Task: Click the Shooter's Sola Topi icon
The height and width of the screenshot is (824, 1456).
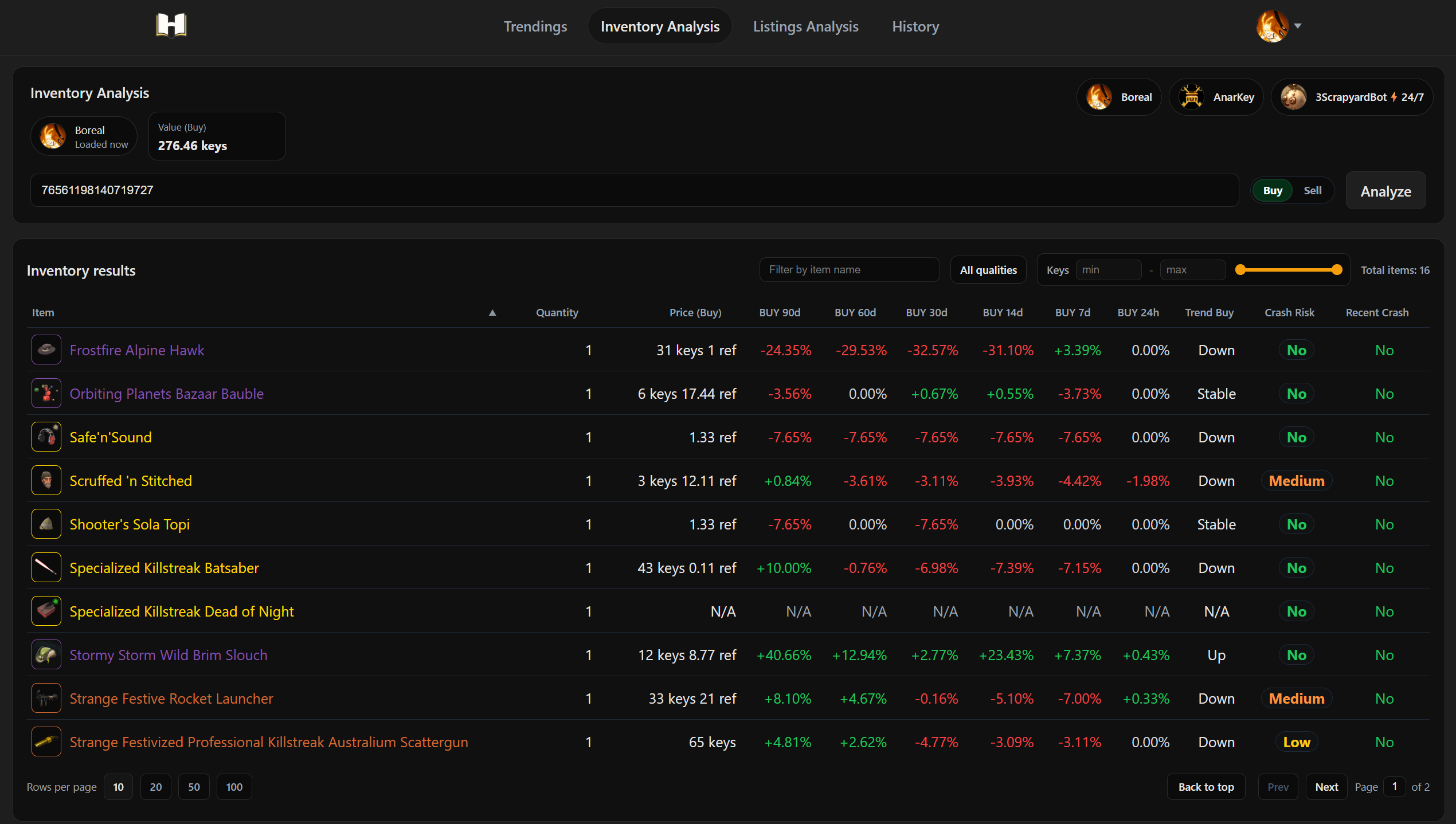Action: coord(46,524)
